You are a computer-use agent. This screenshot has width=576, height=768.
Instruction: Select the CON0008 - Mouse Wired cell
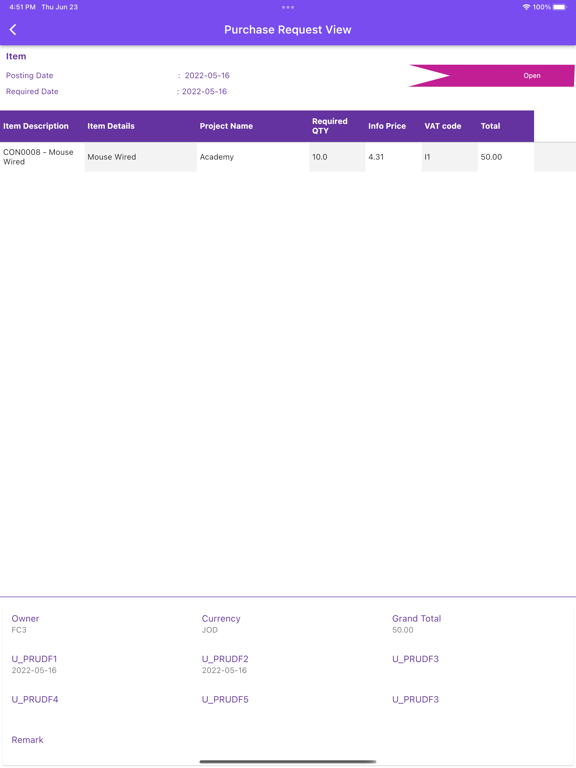tap(42, 157)
